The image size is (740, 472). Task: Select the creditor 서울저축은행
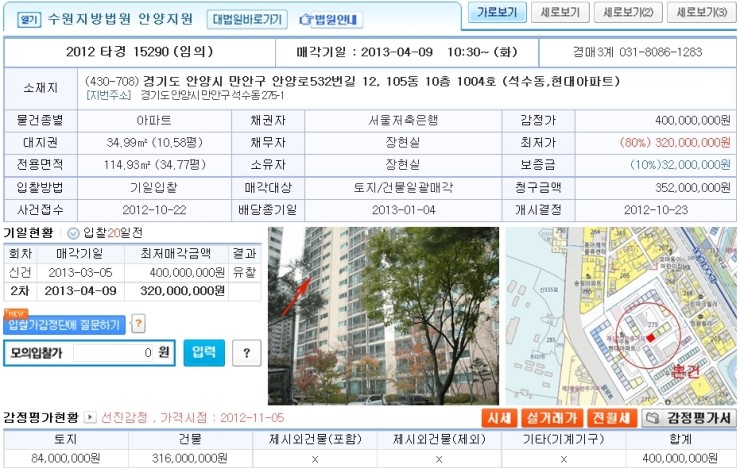pos(403,120)
